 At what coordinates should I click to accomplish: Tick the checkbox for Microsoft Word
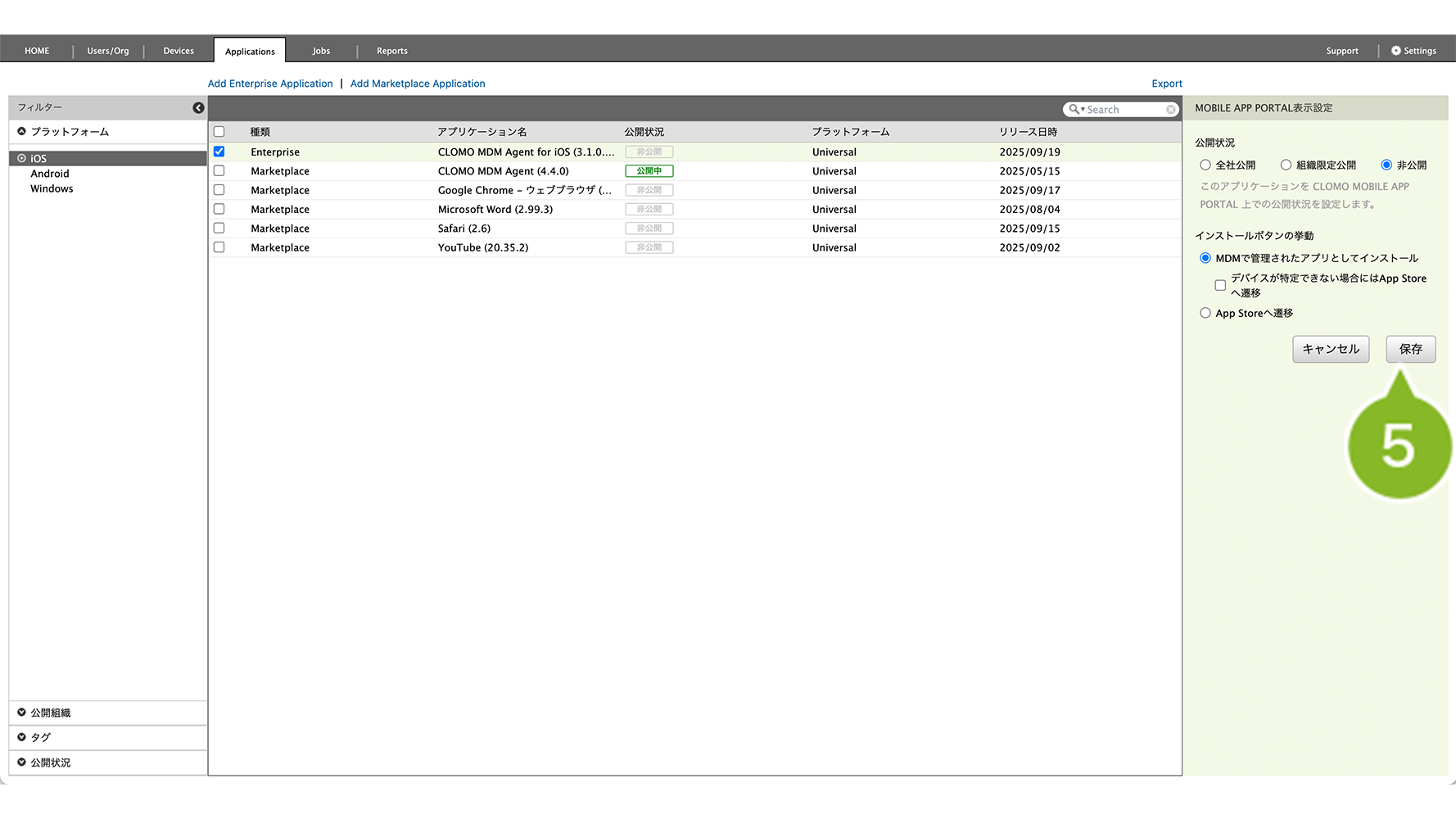(219, 209)
